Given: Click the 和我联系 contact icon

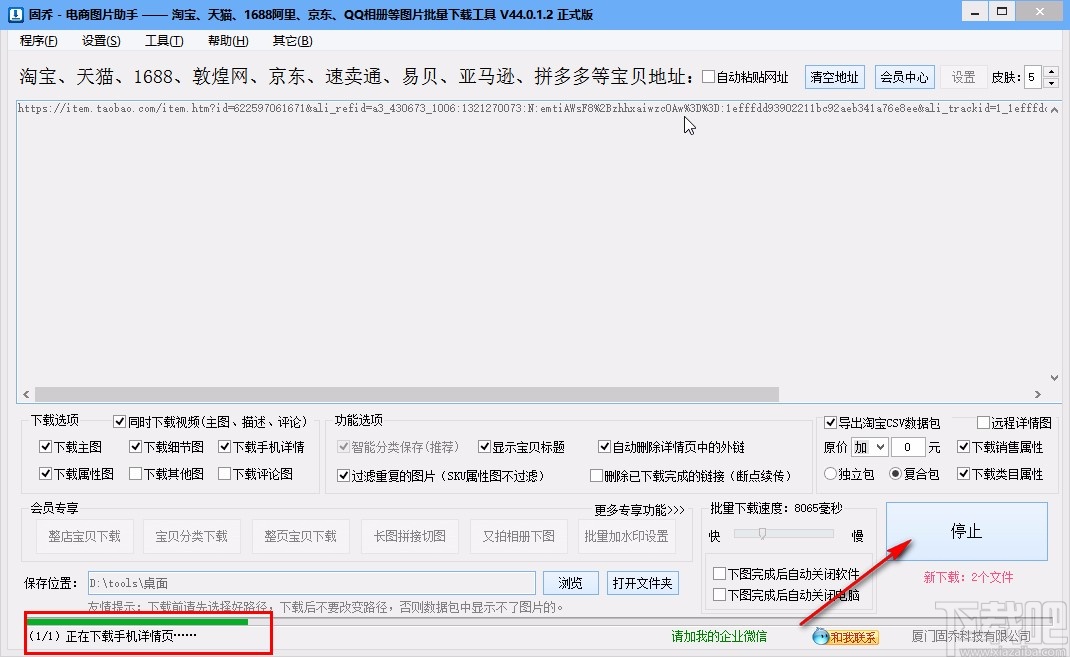Looking at the screenshot, I should tap(845, 637).
